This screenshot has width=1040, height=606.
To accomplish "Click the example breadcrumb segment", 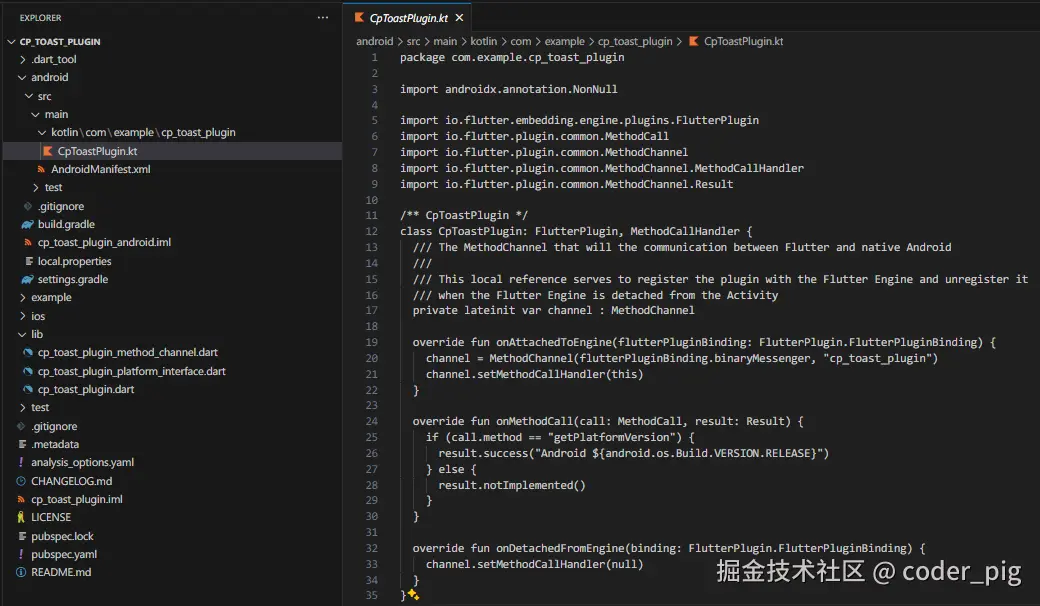I will click(x=564, y=41).
